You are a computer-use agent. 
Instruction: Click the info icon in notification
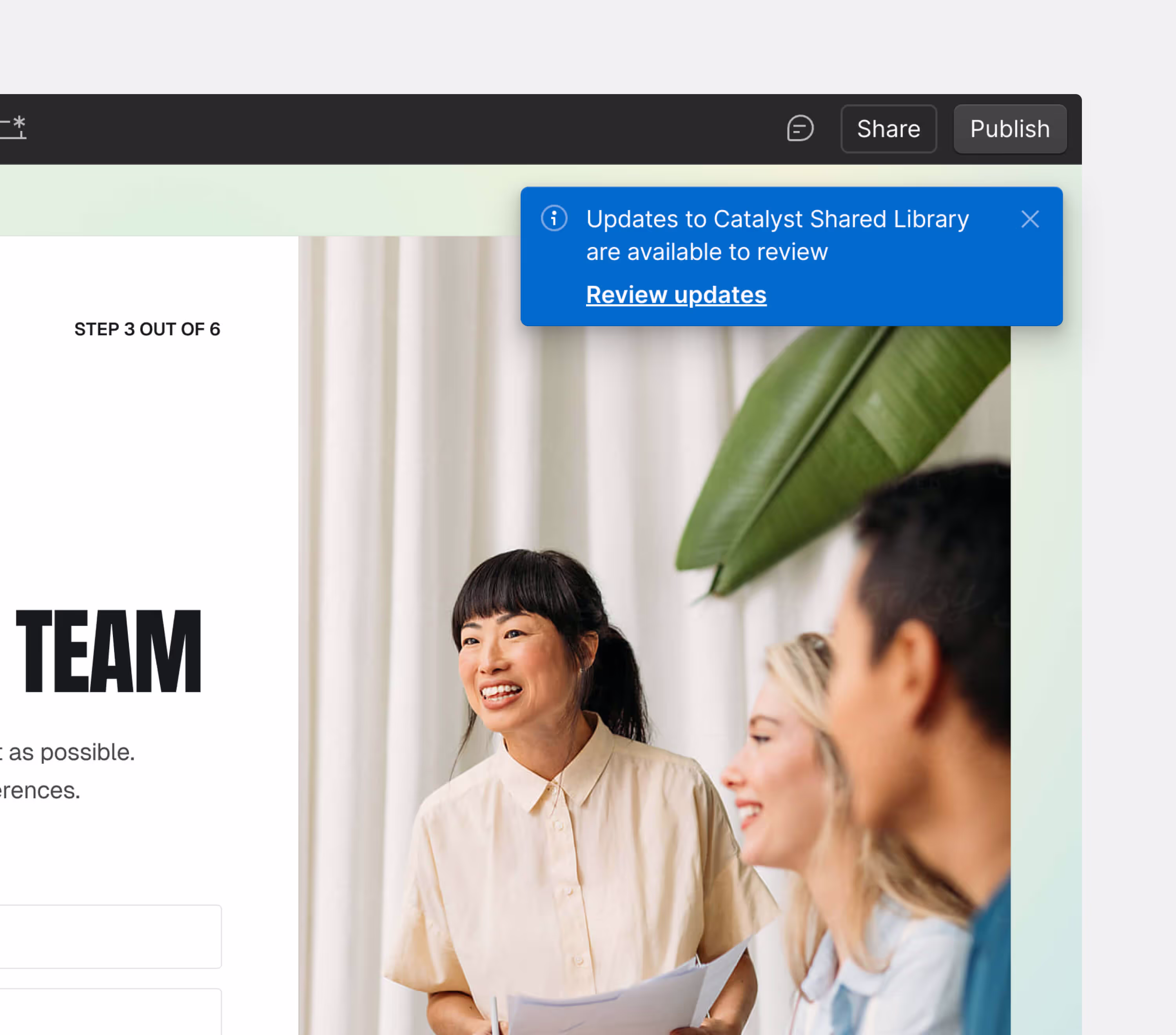(554, 219)
